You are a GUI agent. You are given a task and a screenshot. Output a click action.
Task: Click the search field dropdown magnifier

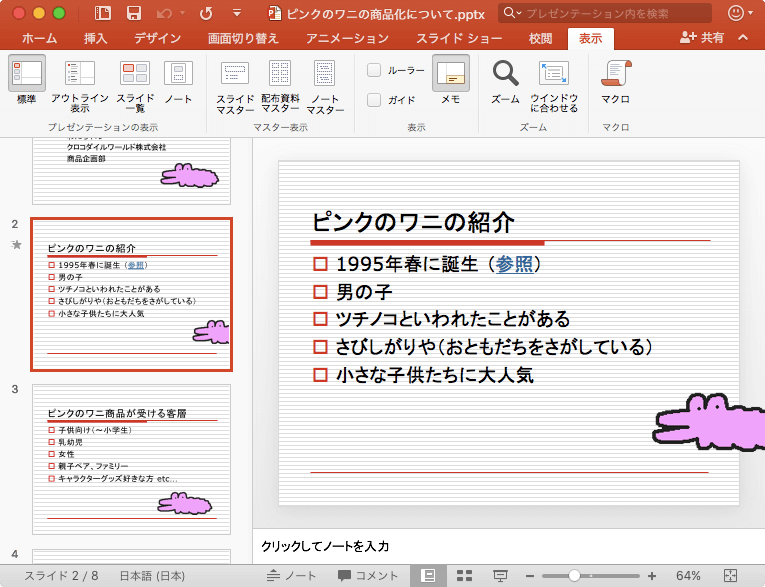(512, 13)
